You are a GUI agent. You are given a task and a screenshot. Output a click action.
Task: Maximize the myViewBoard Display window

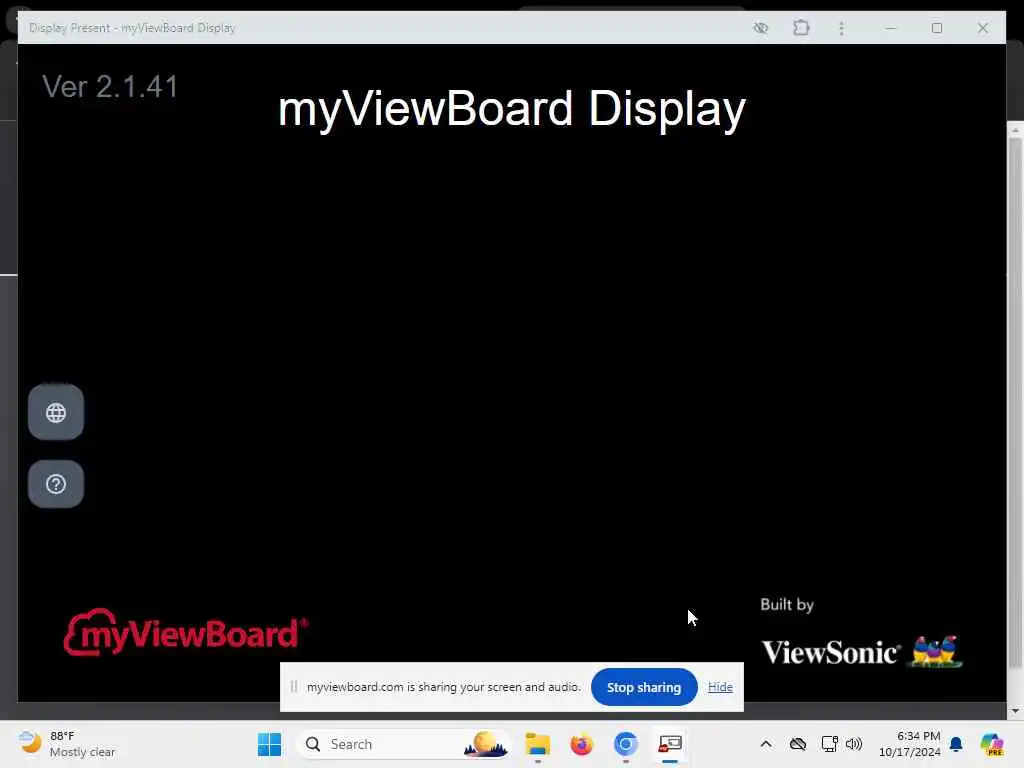point(936,27)
